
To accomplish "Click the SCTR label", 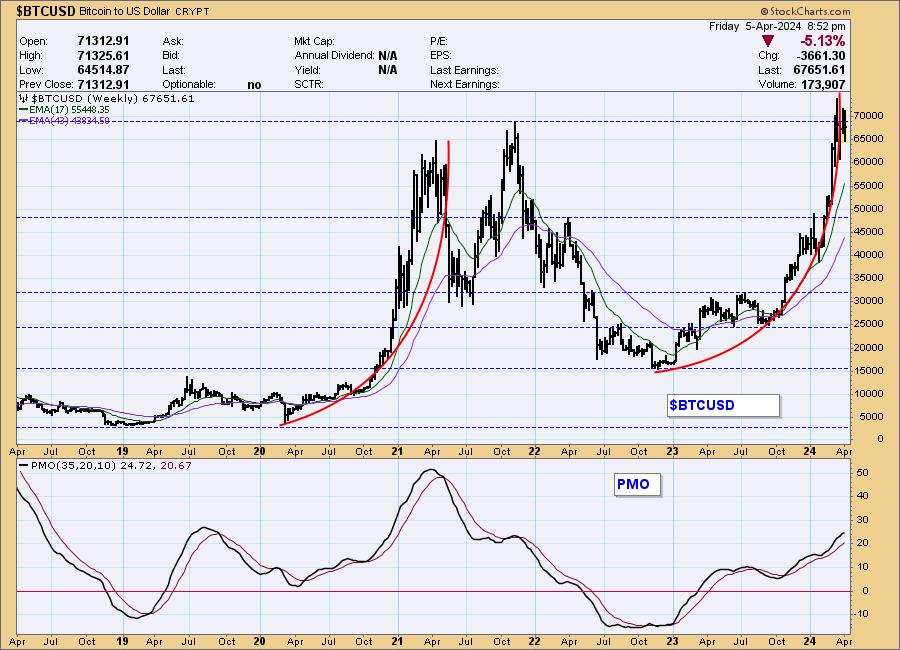I will point(309,84).
